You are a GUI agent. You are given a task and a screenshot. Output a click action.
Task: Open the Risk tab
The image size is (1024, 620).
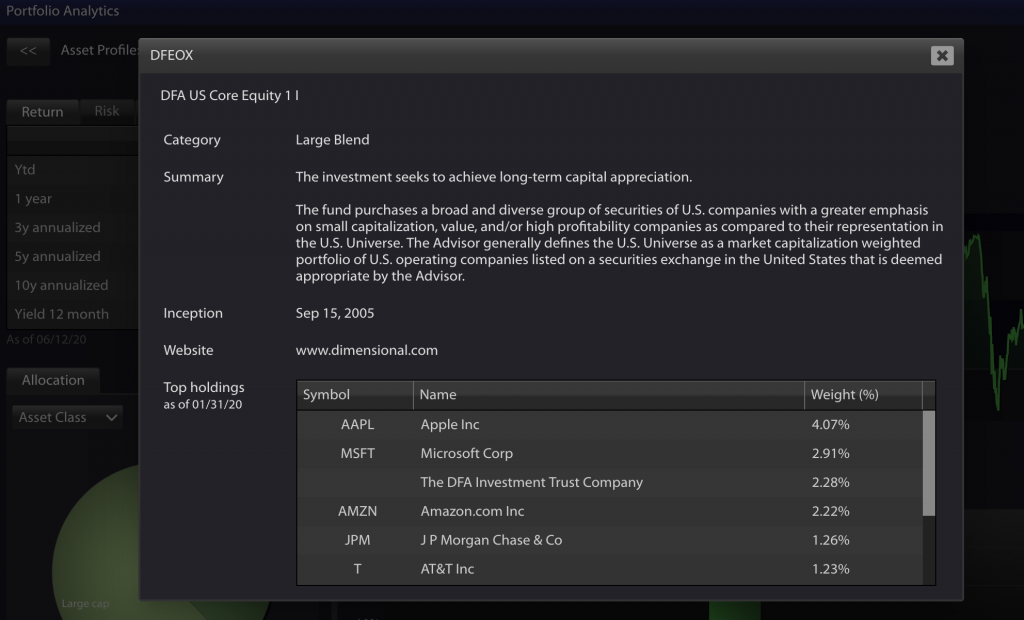107,111
